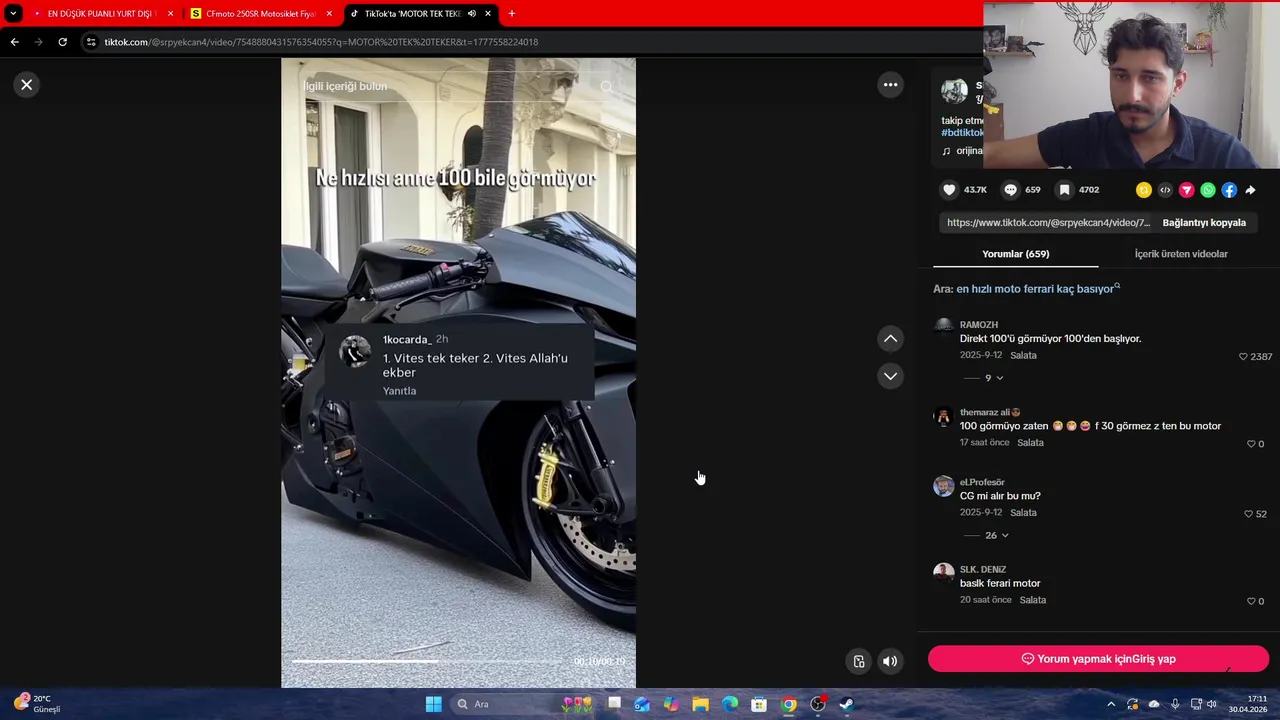
Task: Open Steam from taskbar
Action: 847,704
